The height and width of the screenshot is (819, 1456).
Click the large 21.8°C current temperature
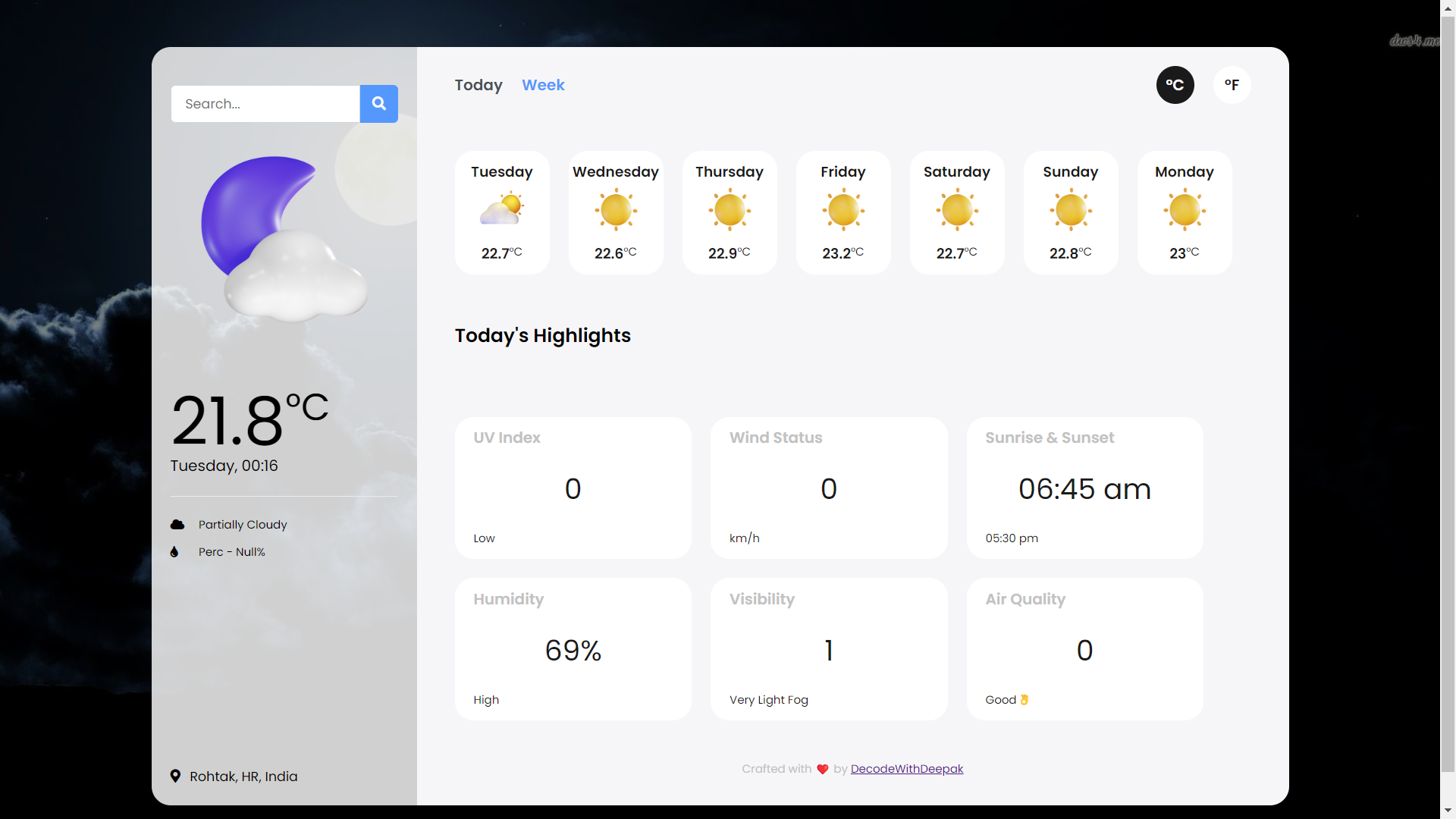click(x=249, y=419)
